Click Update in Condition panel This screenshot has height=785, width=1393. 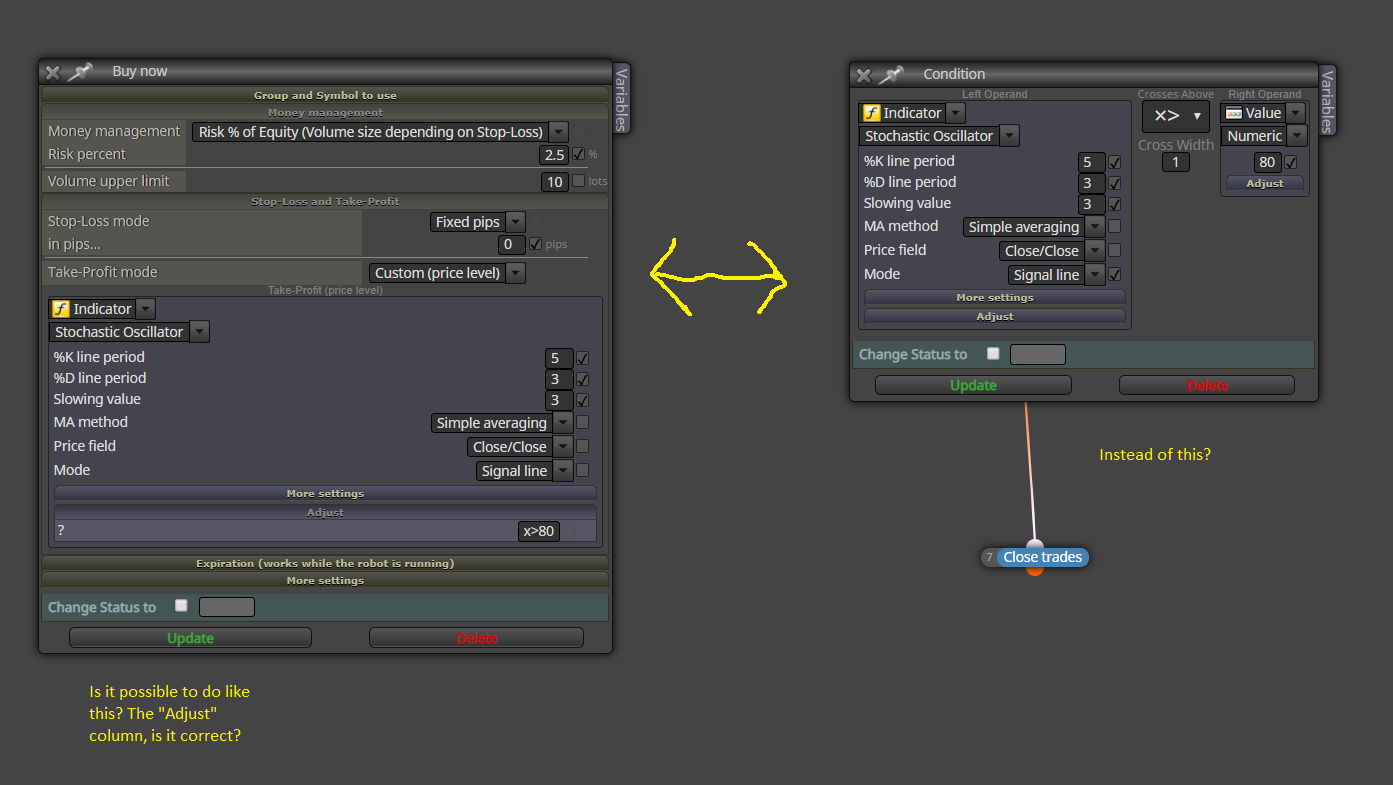973,385
